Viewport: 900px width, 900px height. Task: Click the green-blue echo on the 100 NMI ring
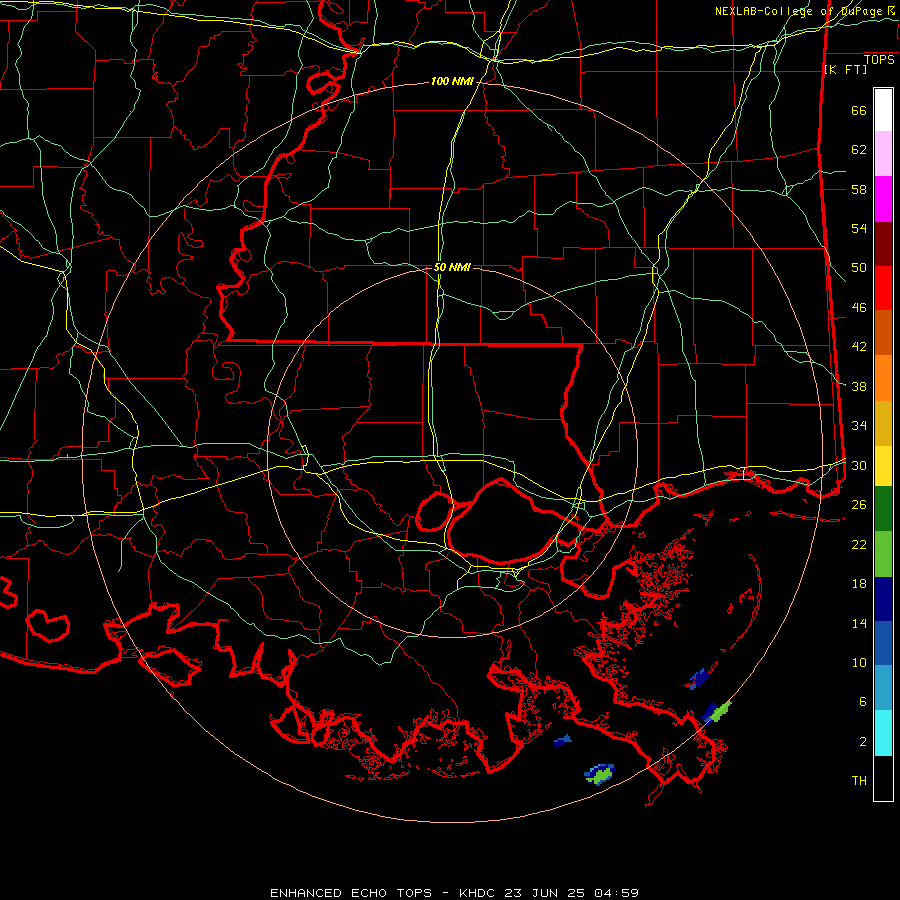click(x=716, y=712)
